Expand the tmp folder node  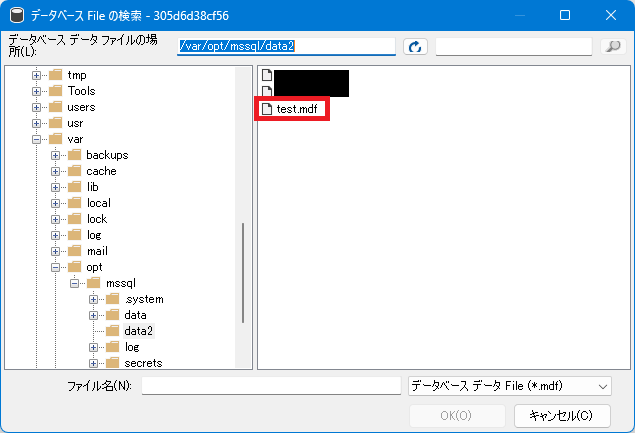click(x=36, y=75)
